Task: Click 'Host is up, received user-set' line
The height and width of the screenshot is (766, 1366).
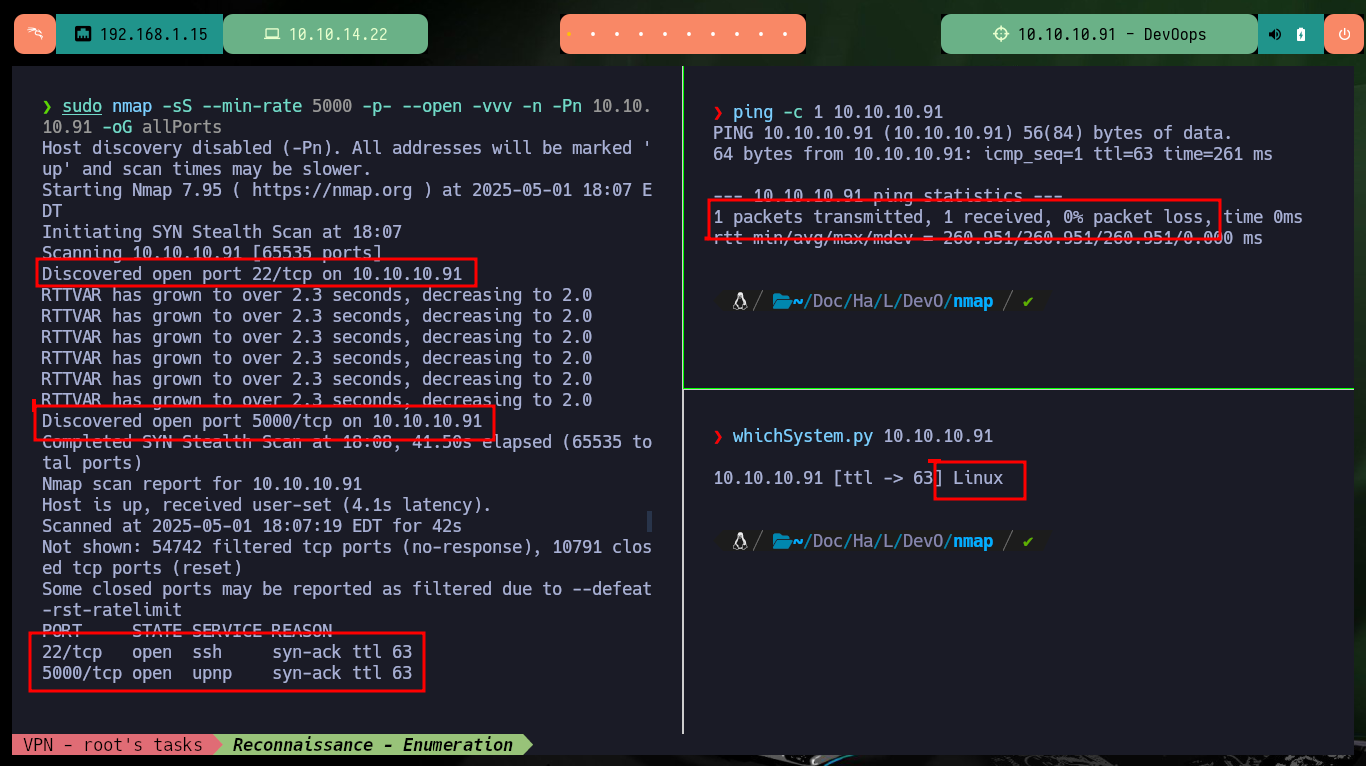Action: point(267,505)
